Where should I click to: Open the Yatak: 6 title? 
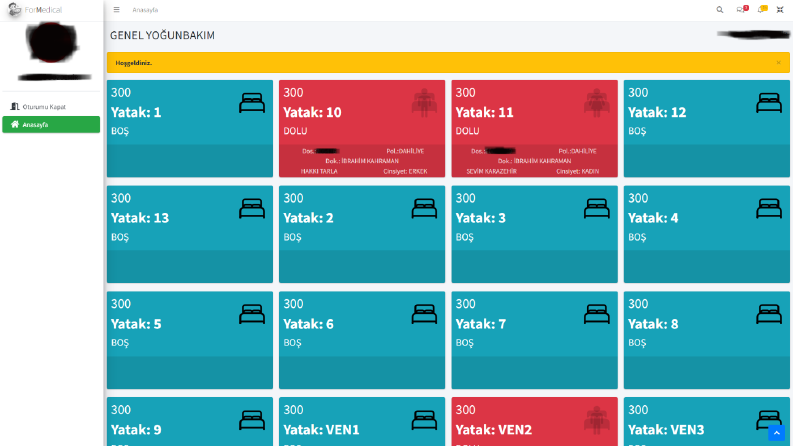pyautogui.click(x=308, y=324)
